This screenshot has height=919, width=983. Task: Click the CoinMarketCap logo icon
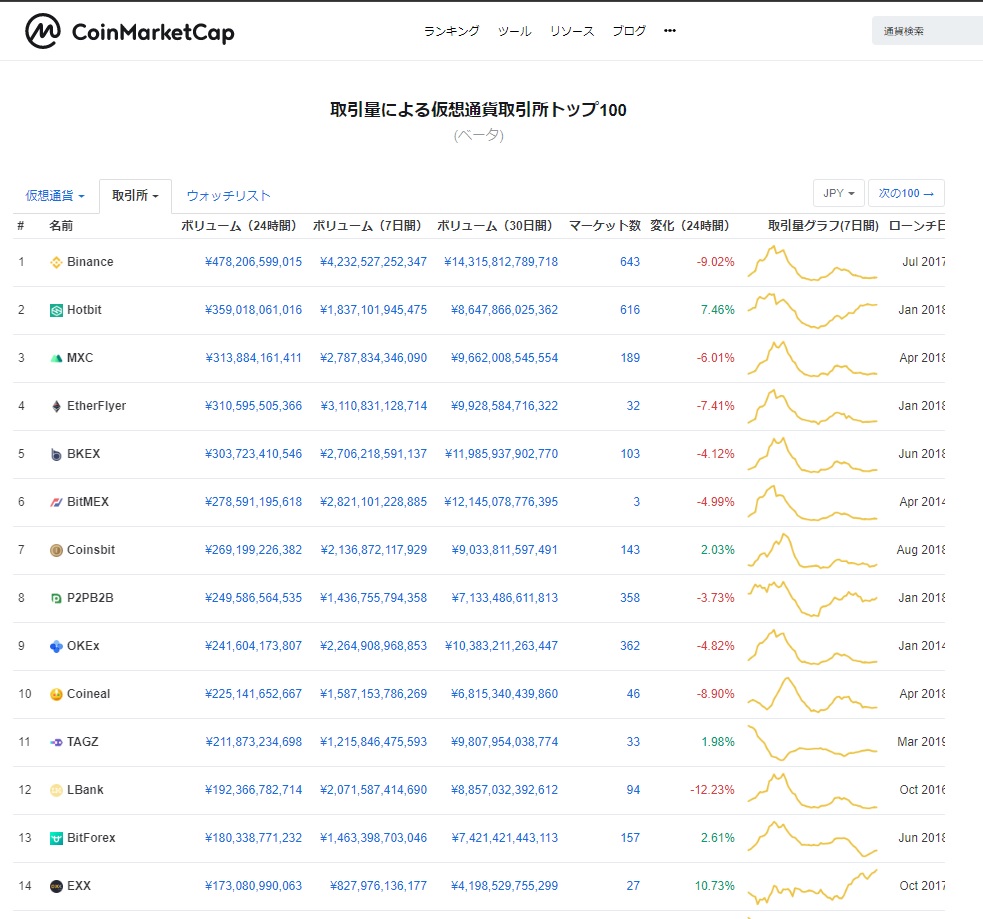[43, 31]
